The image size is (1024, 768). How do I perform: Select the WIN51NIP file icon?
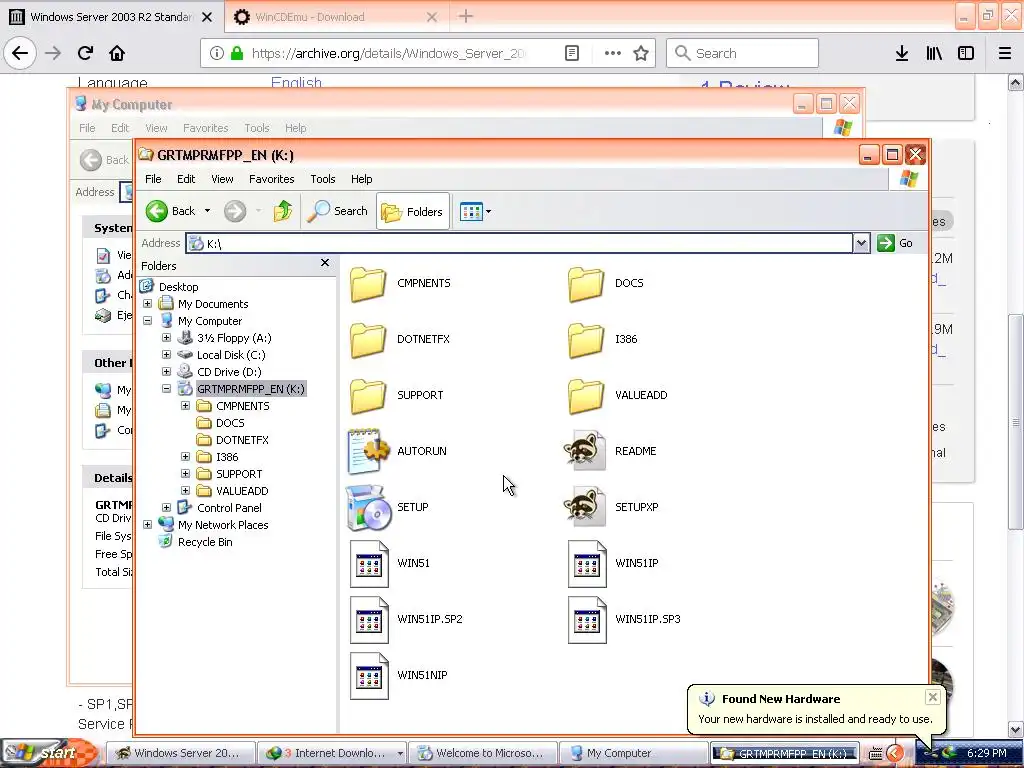point(369,676)
